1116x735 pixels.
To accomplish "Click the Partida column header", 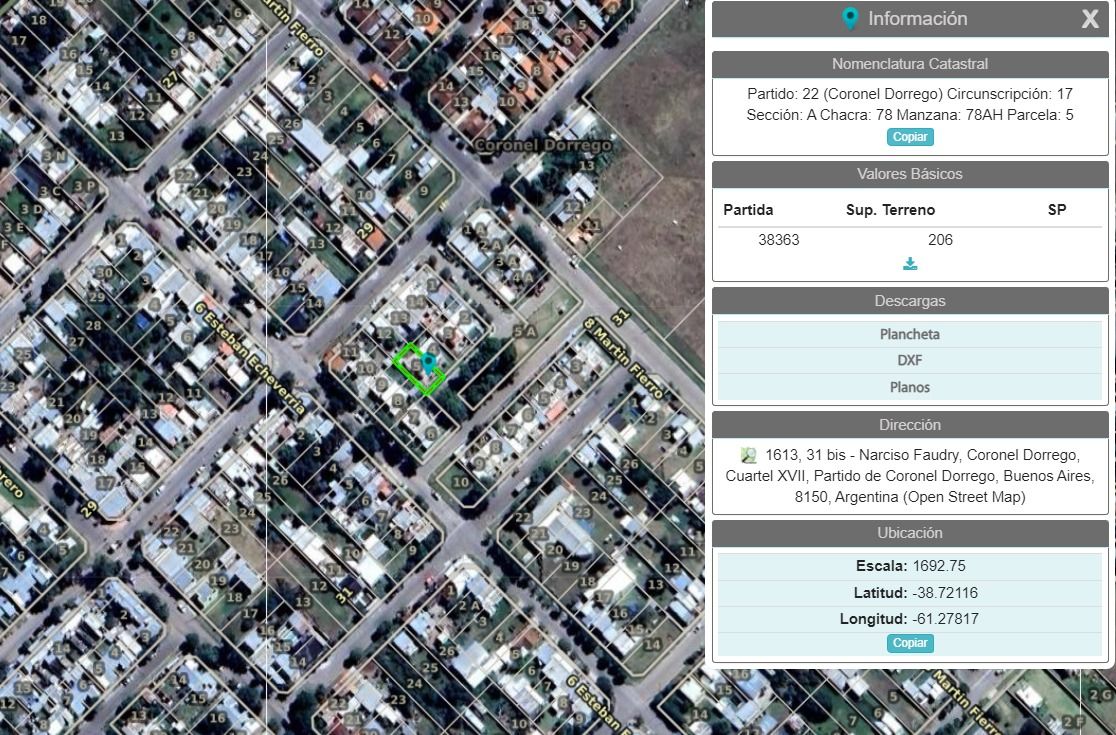I will point(748,210).
